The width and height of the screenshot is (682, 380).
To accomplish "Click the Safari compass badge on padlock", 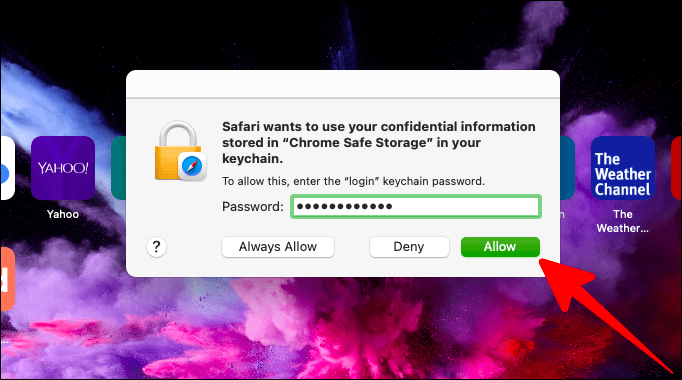I will click(x=192, y=167).
